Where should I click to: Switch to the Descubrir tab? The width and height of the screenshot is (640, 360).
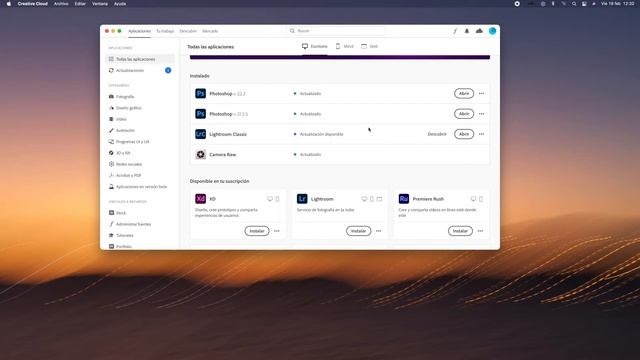pyautogui.click(x=188, y=31)
